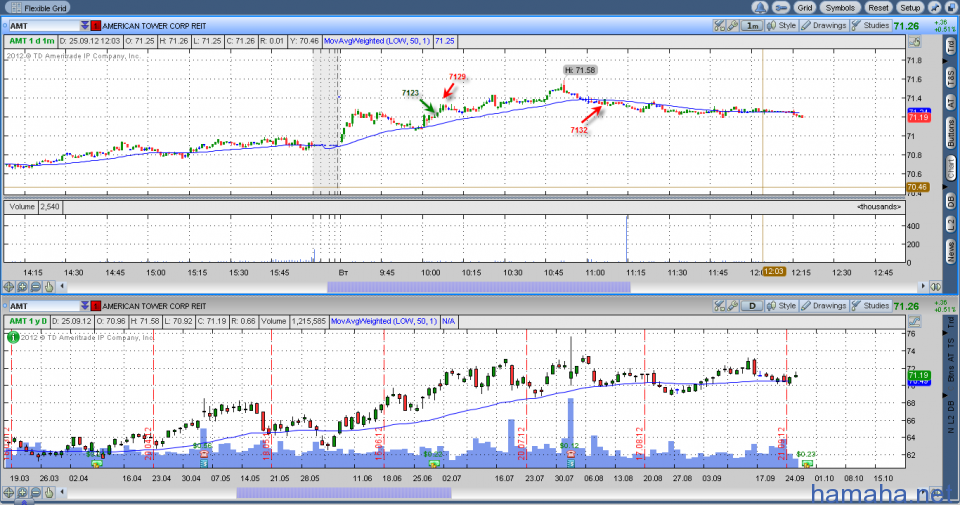Click top chart AMT symbol field
Screen dimensions: 960x505
tap(44, 26)
